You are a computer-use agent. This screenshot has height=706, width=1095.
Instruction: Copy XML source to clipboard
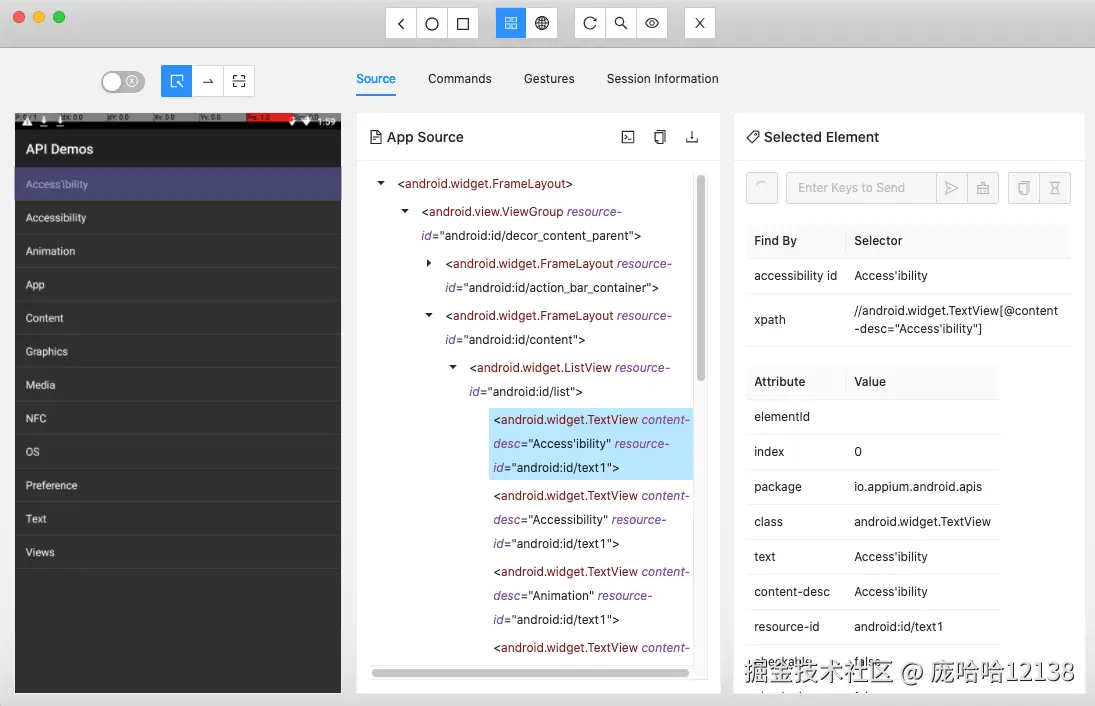pyautogui.click(x=660, y=137)
